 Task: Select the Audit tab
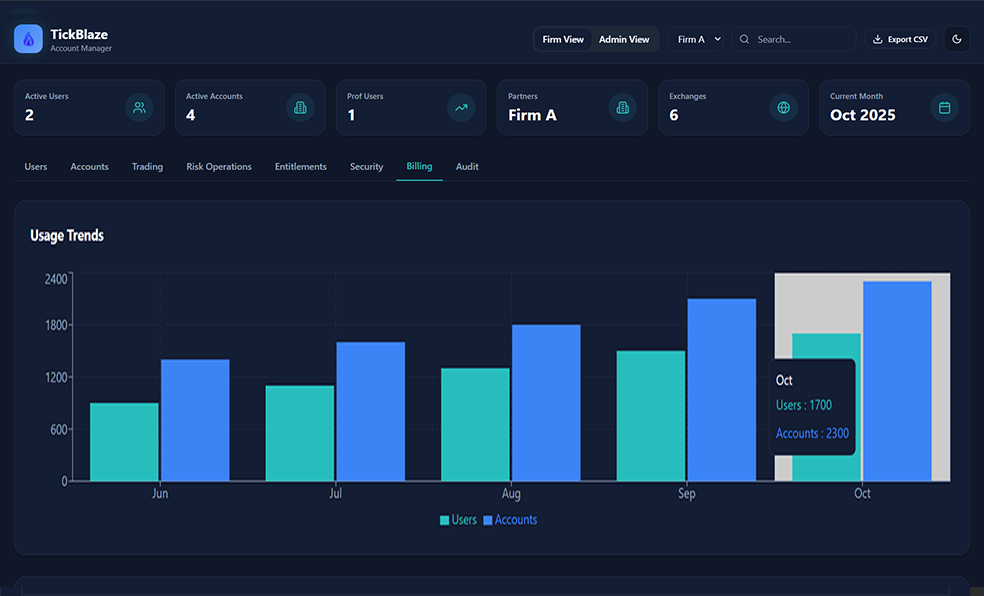467,167
